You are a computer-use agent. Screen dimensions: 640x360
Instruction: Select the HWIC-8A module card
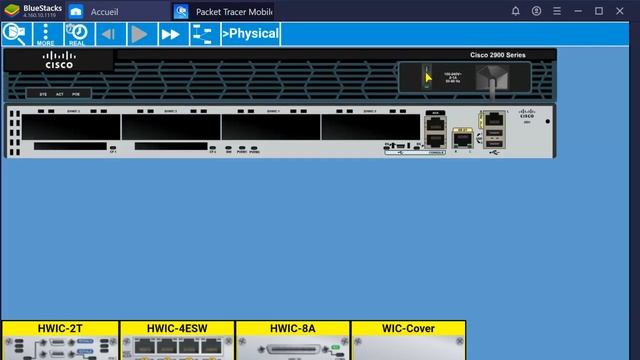click(293, 340)
